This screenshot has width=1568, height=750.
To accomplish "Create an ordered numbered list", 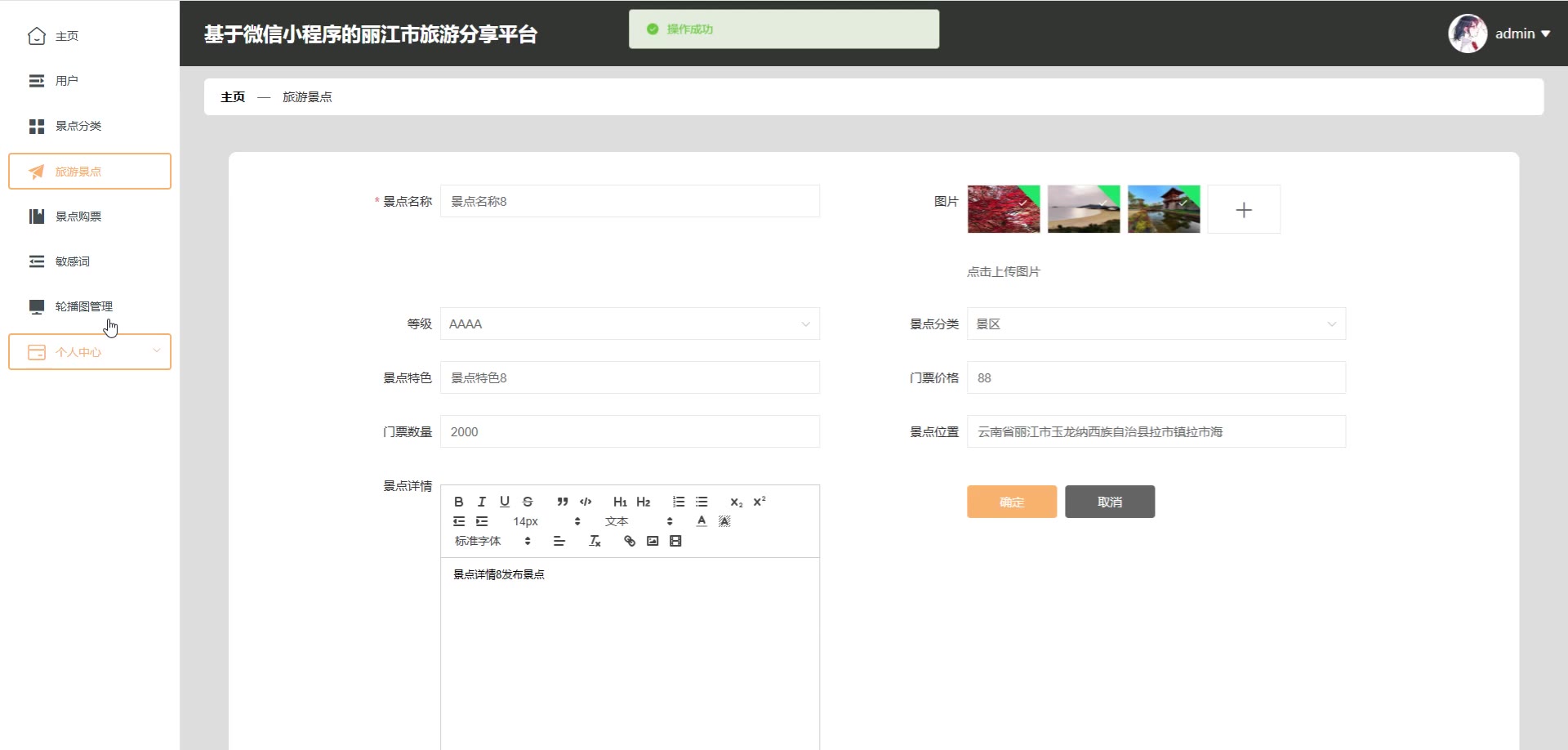I will [x=679, y=502].
